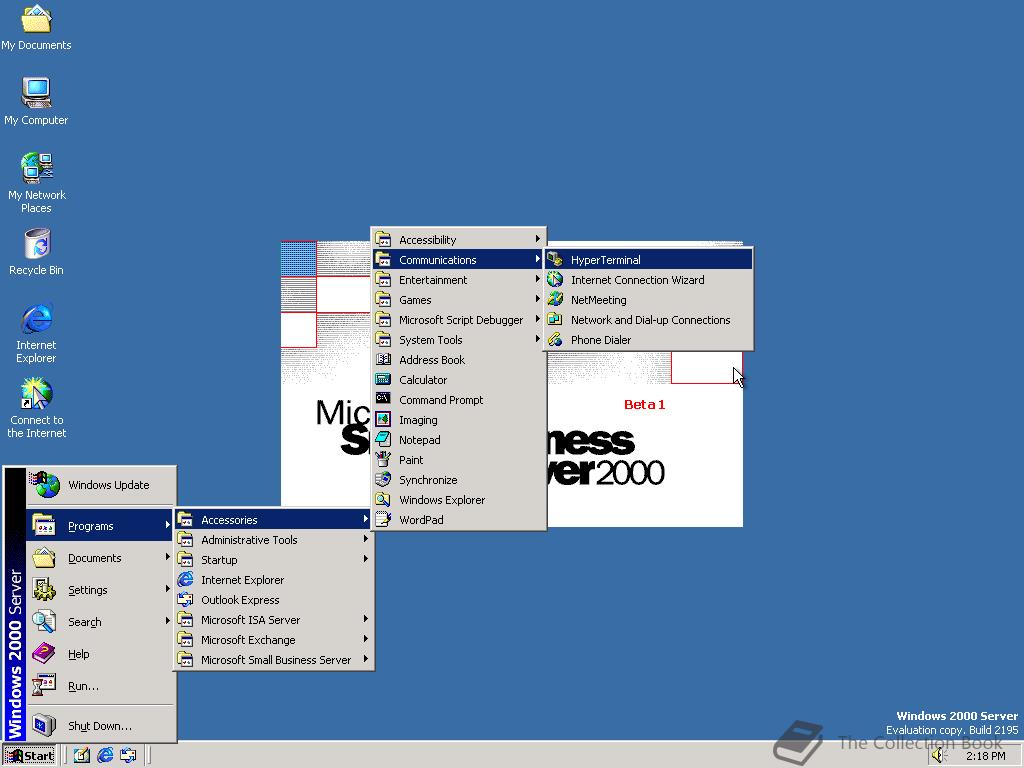Click the Start button
The width and height of the screenshot is (1024, 768).
click(29, 756)
